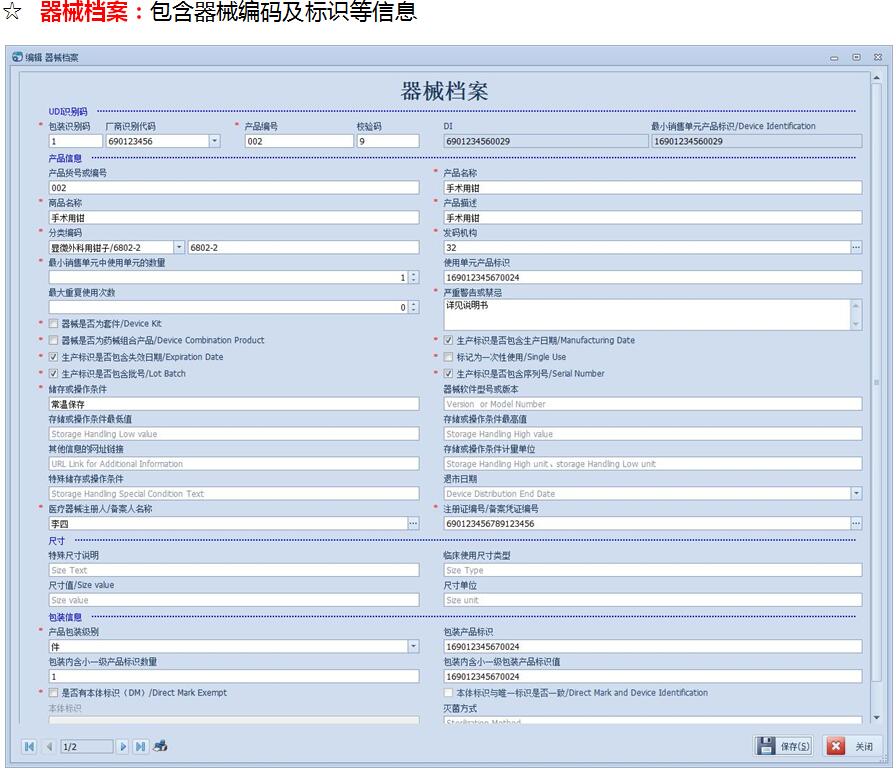Open the 发码机构 ellipsis lookup button
The image size is (896, 772).
pyautogui.click(x=856, y=247)
